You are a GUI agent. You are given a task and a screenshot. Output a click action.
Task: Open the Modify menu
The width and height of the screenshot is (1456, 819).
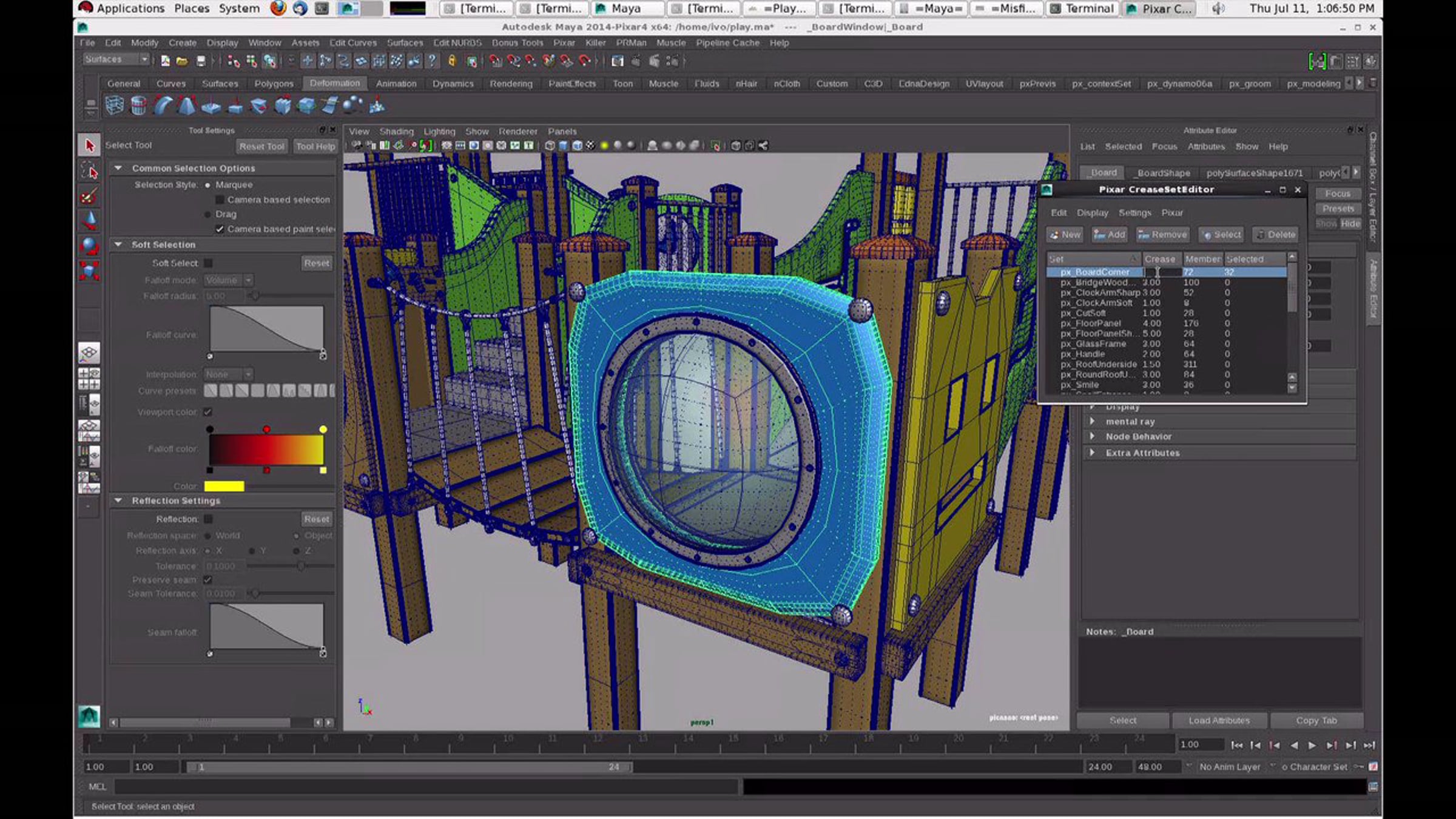144,43
